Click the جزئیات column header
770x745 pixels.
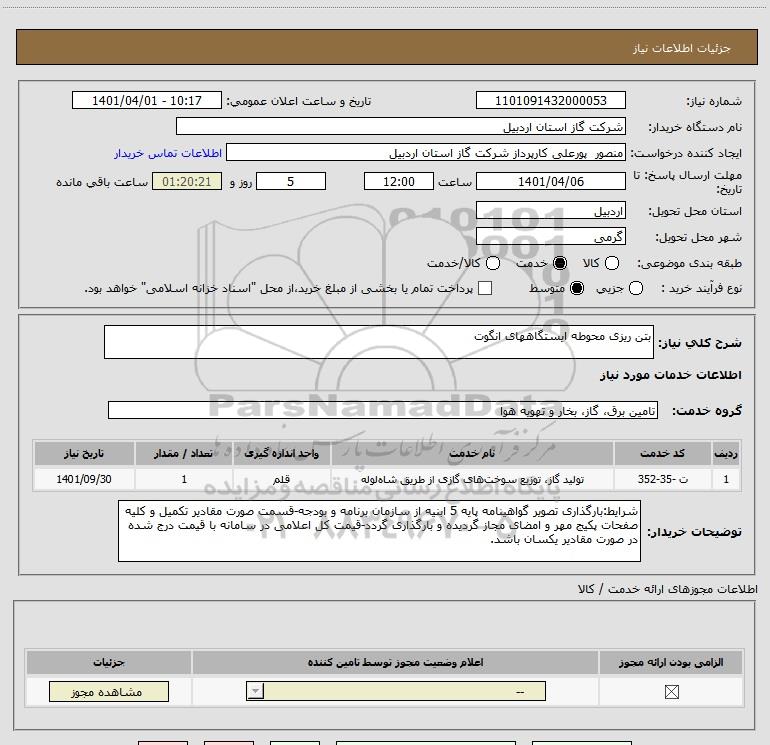pos(109,662)
